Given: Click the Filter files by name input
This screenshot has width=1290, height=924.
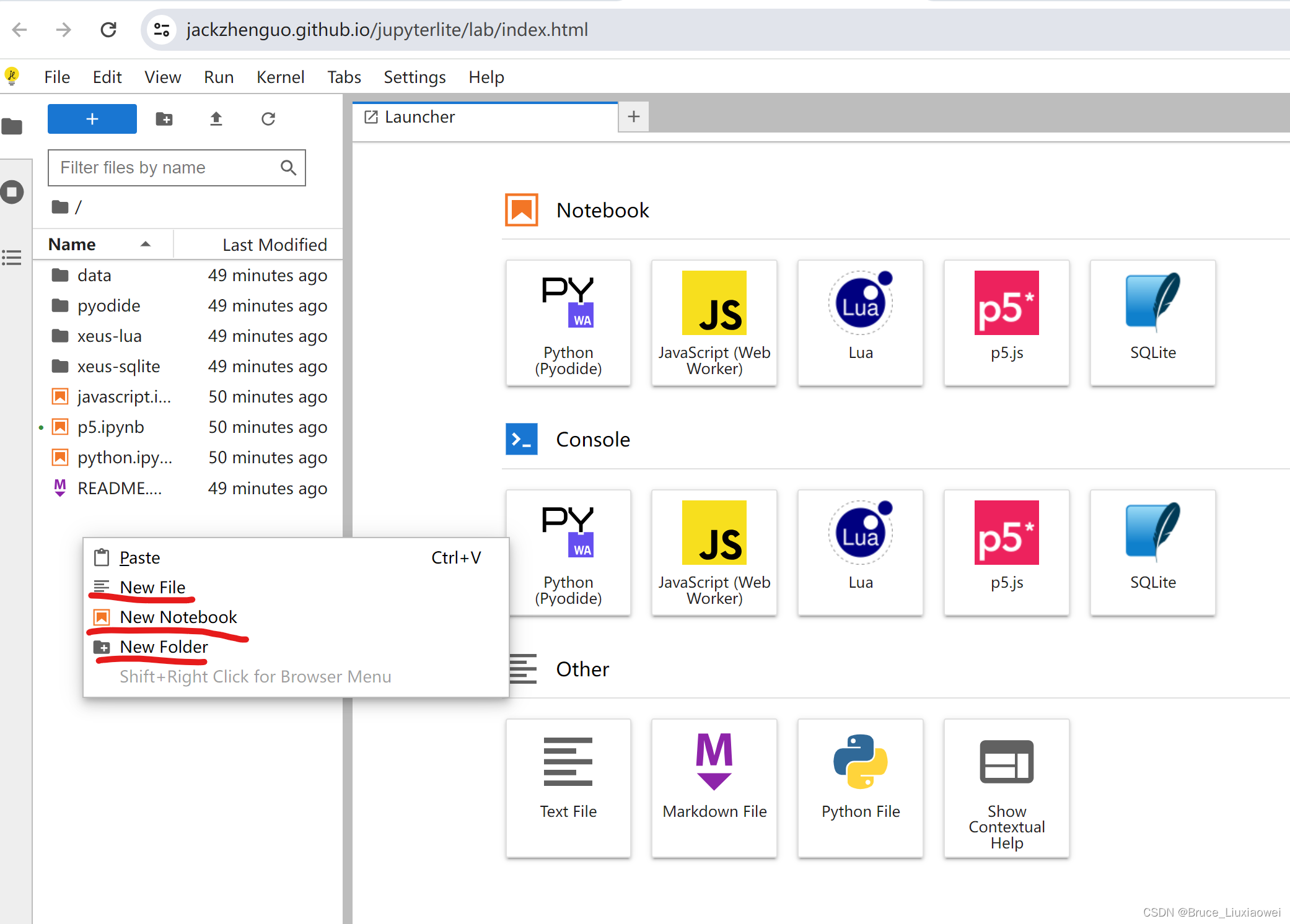Looking at the screenshot, I should point(177,167).
